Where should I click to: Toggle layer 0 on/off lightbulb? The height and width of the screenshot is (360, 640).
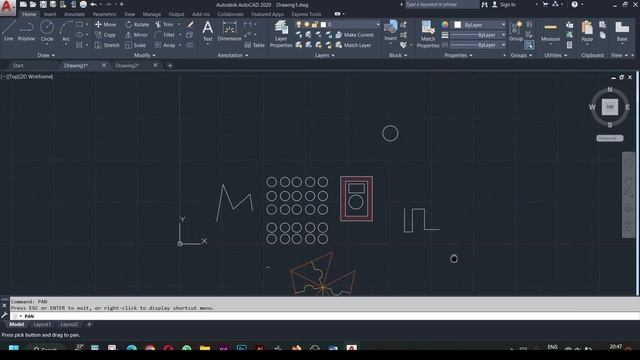click(299, 24)
